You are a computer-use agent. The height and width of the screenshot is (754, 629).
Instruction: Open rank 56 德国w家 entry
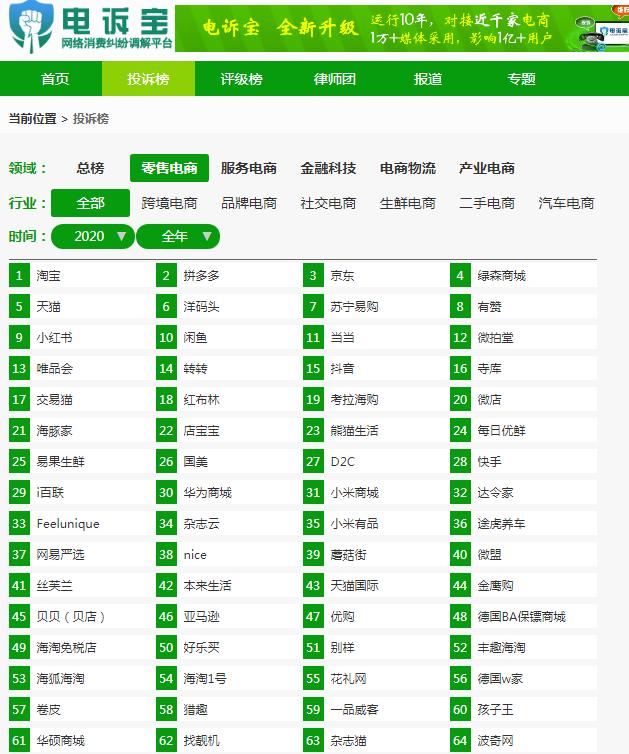[524, 679]
